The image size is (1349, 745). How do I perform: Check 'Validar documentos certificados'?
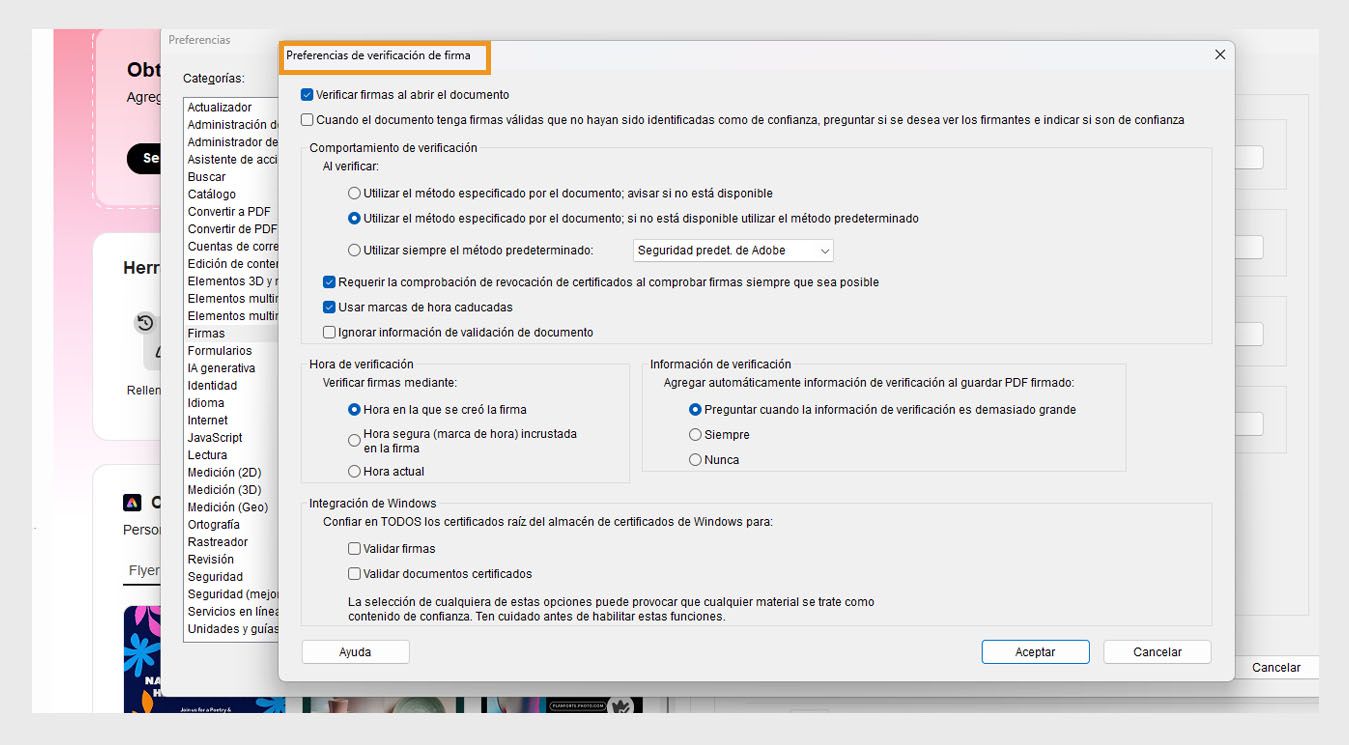tap(355, 574)
